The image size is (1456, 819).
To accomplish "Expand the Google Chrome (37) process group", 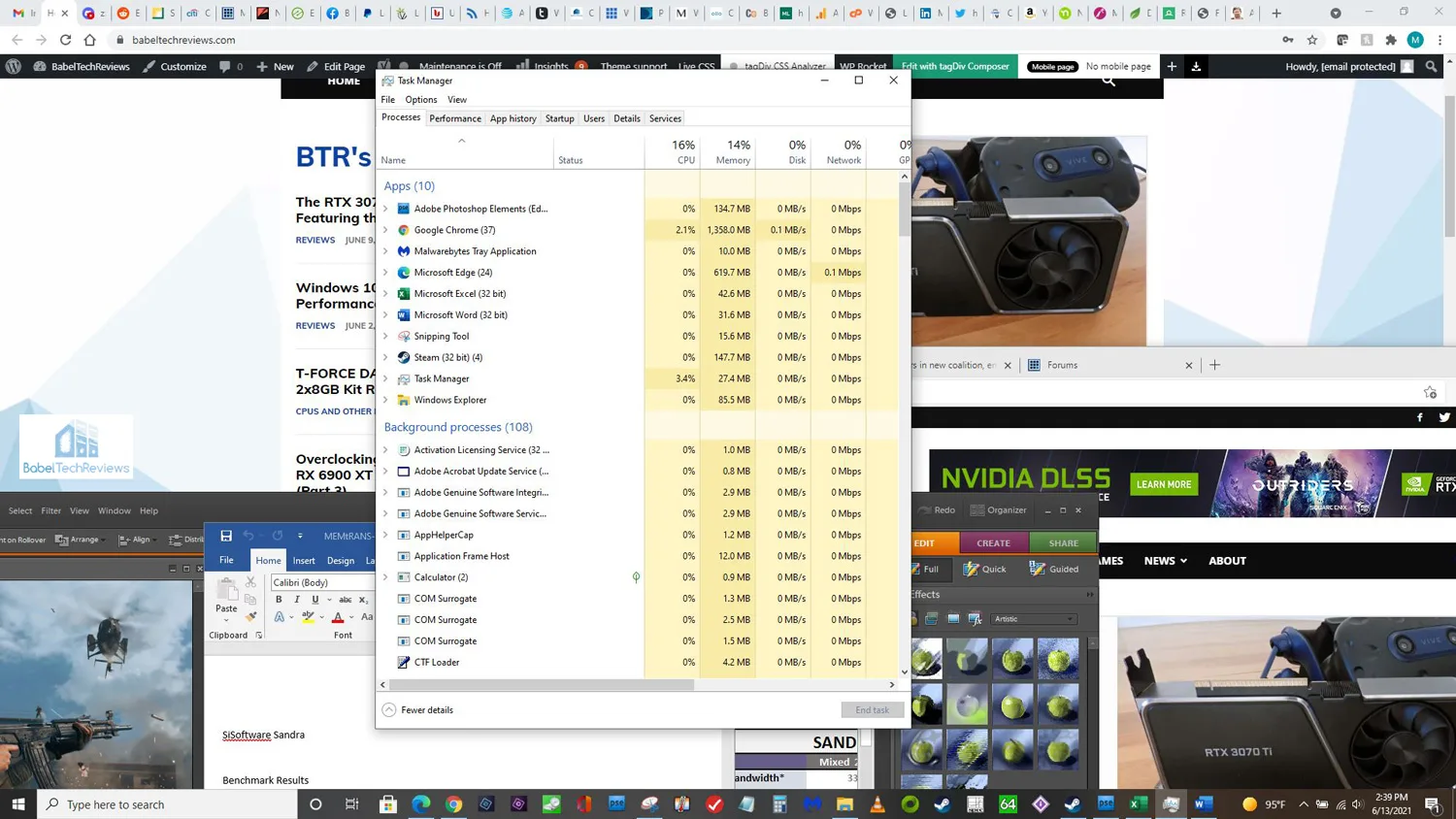I will click(385, 230).
